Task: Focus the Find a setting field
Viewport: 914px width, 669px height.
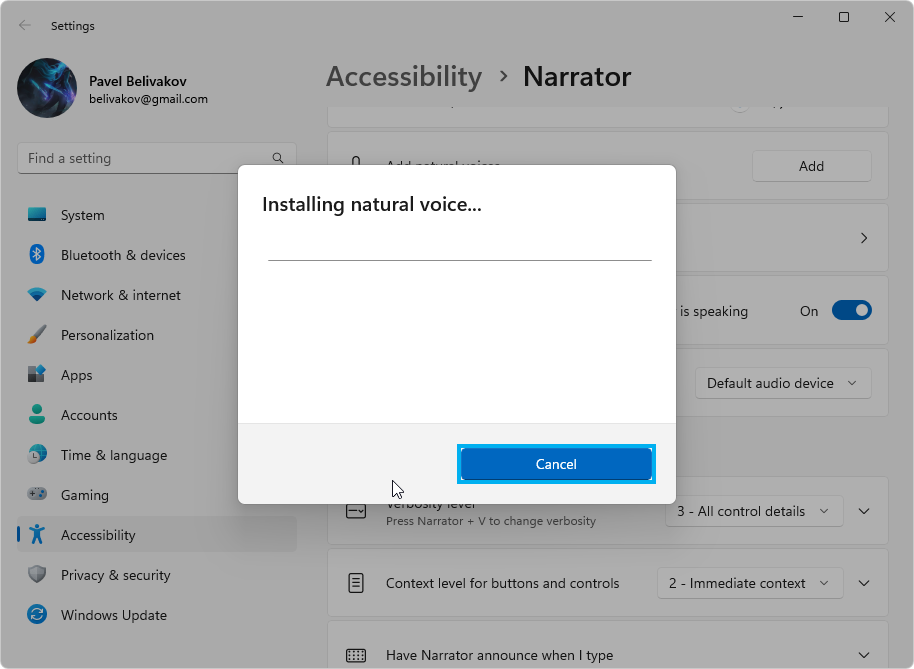Action: click(157, 158)
